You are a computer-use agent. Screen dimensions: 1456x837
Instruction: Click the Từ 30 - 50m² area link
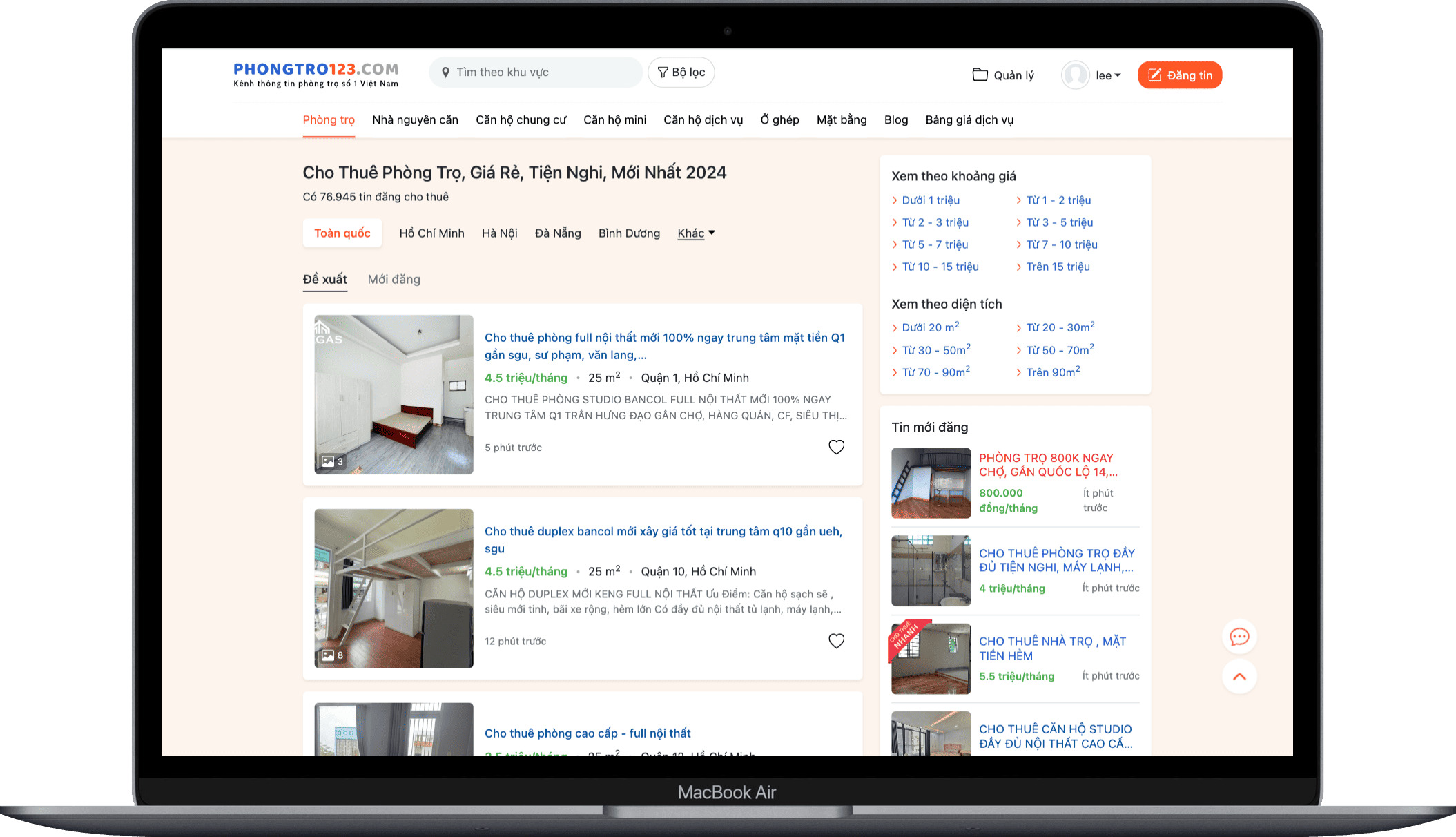click(935, 350)
